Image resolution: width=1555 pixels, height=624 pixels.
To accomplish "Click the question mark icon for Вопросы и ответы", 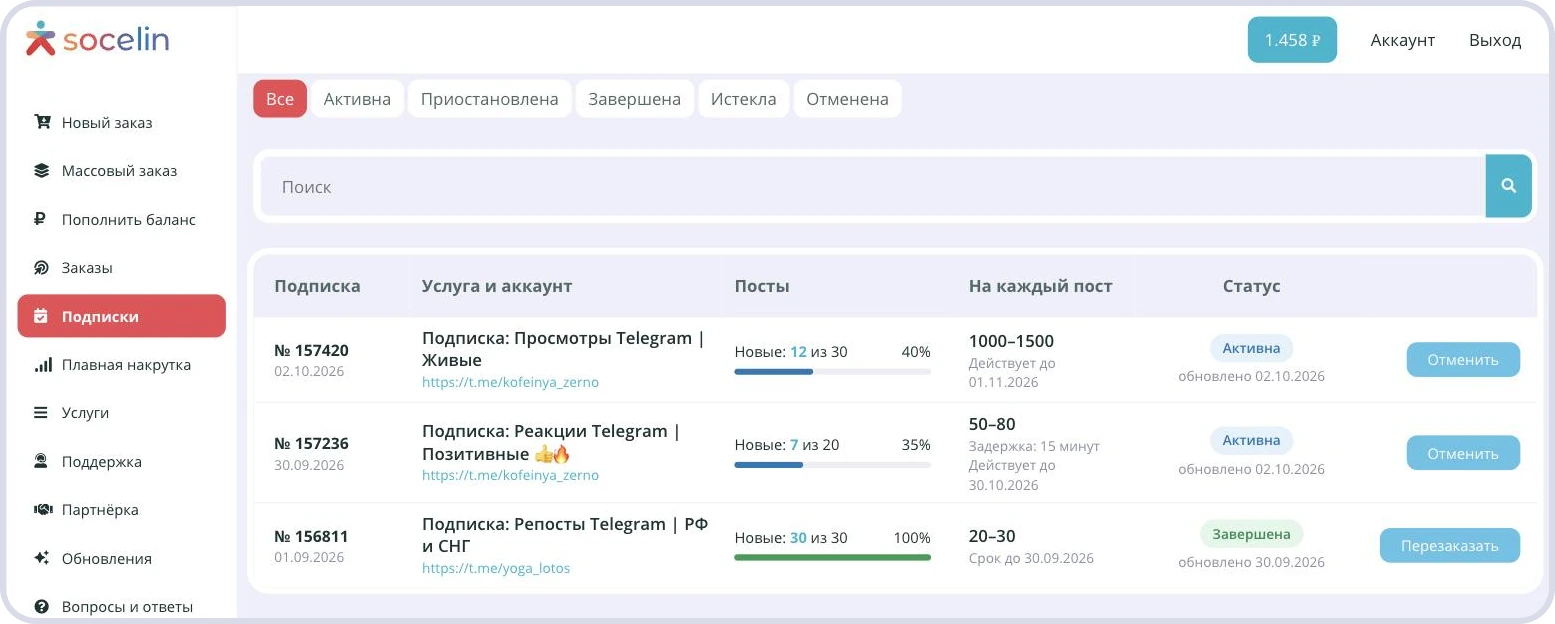I will coord(42,607).
